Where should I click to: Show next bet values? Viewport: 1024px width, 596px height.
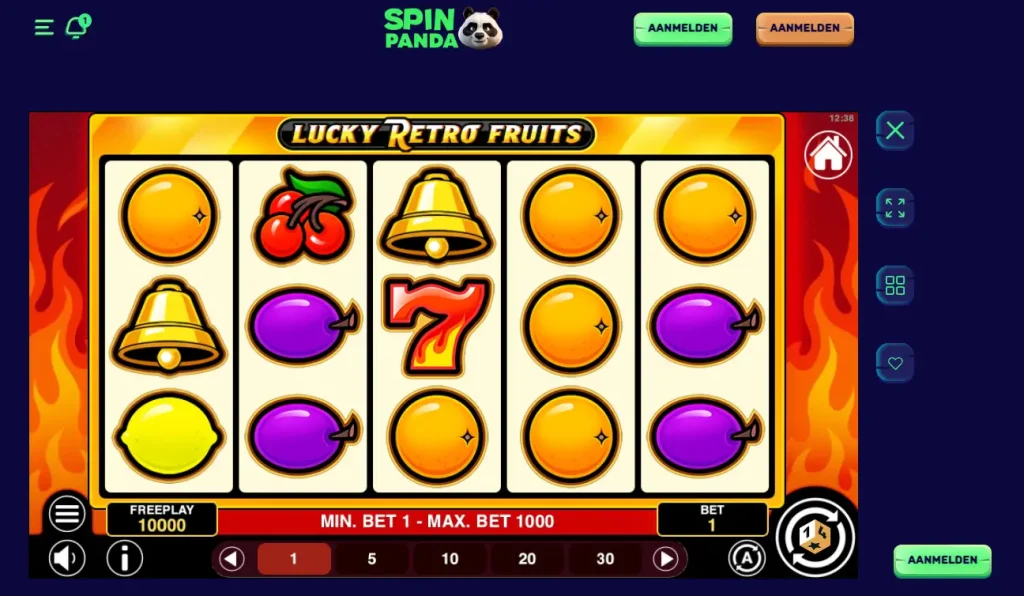(665, 559)
